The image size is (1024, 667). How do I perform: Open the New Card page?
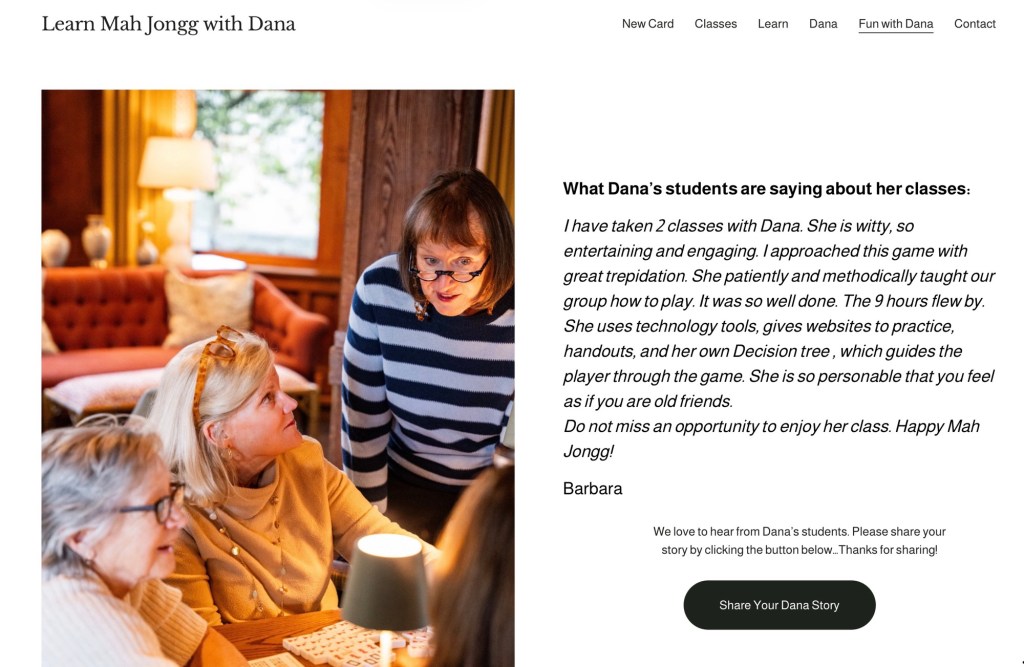coord(647,24)
